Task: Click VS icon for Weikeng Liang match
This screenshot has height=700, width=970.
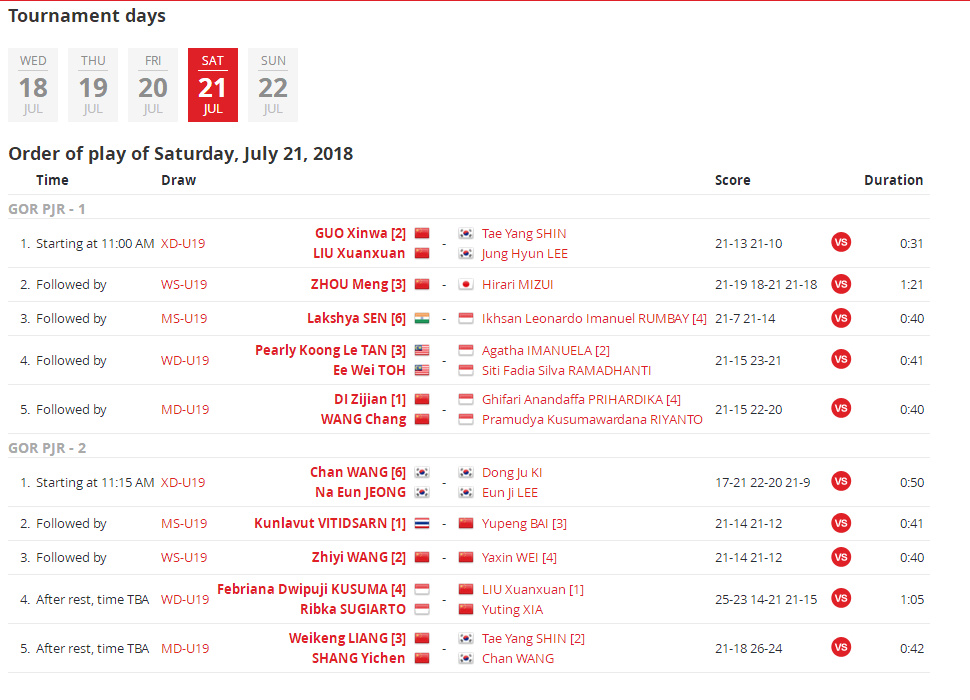Action: 841,648
